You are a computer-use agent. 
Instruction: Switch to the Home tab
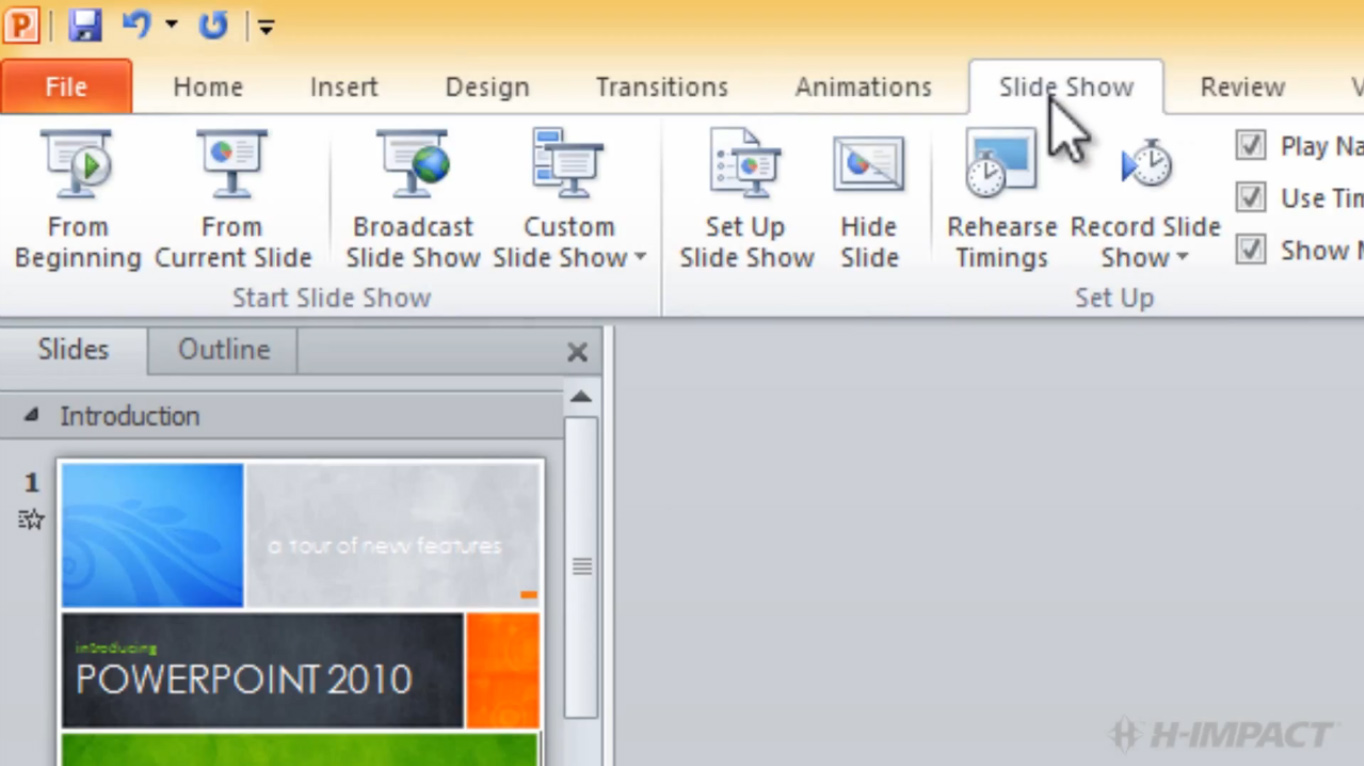(x=208, y=87)
